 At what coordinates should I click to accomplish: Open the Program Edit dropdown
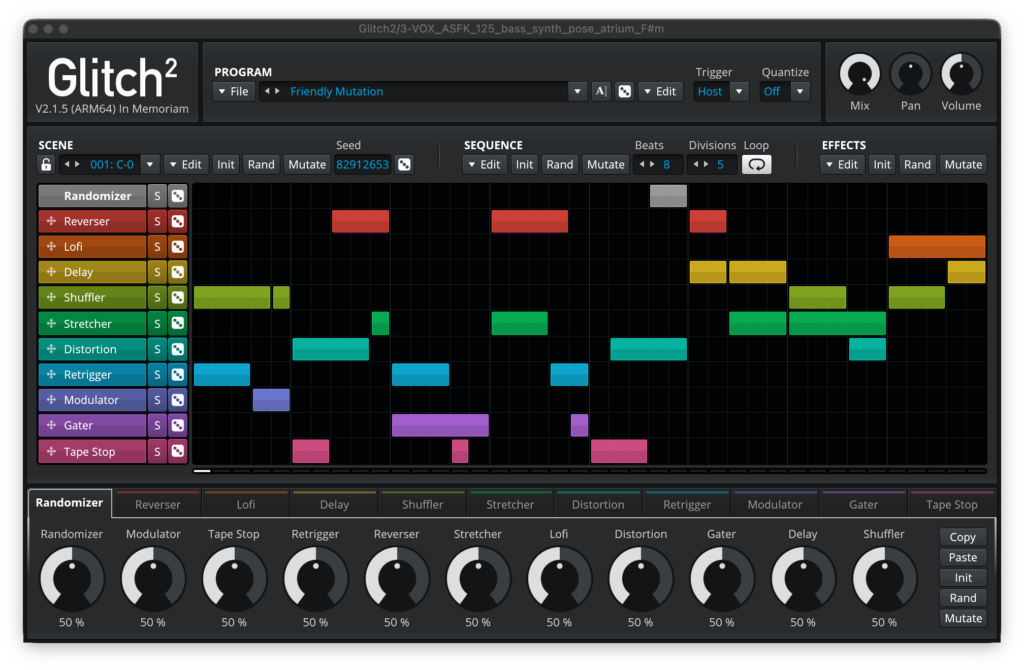[660, 91]
